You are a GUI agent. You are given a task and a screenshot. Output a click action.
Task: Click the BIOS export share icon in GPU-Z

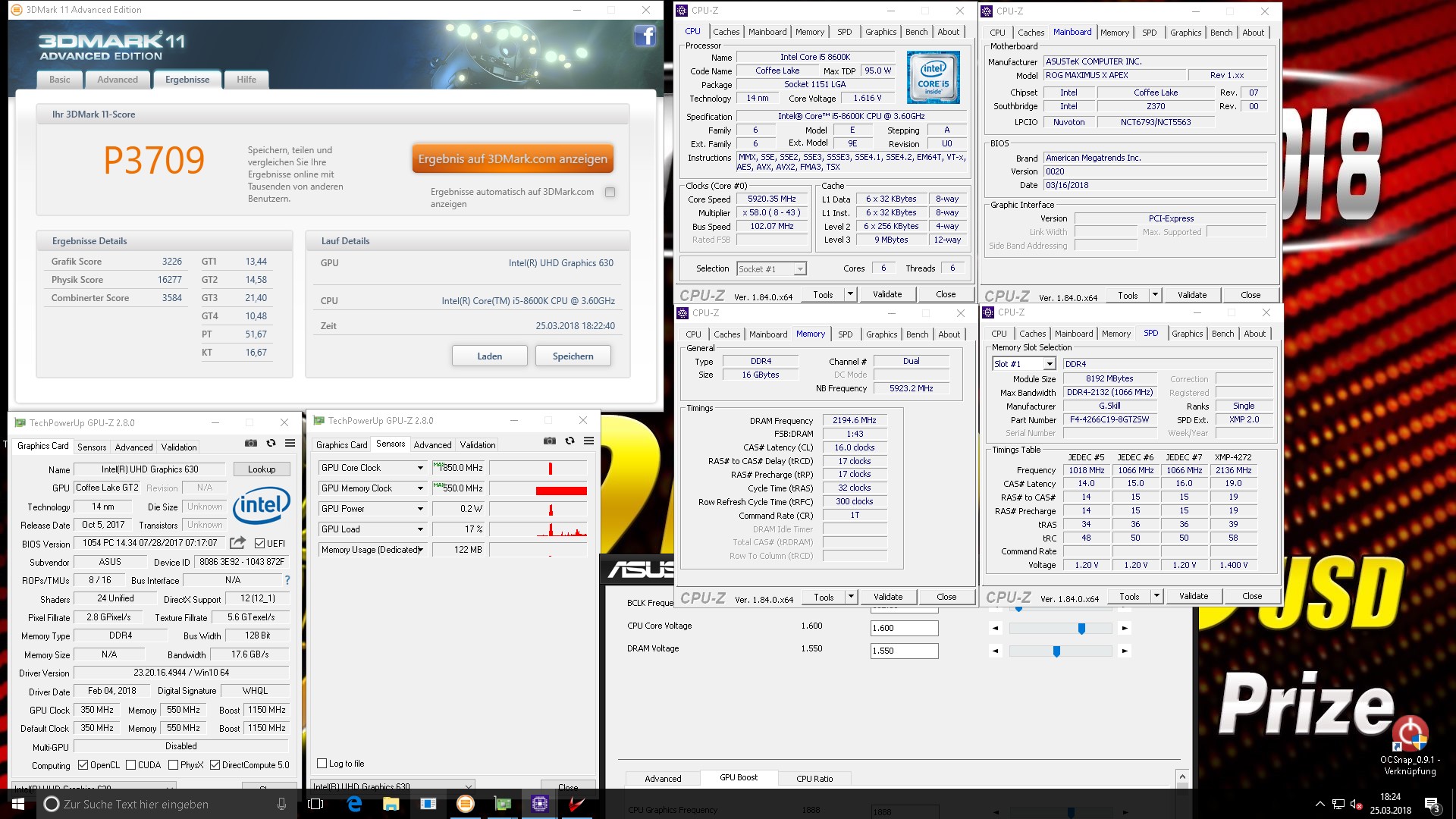[x=237, y=543]
